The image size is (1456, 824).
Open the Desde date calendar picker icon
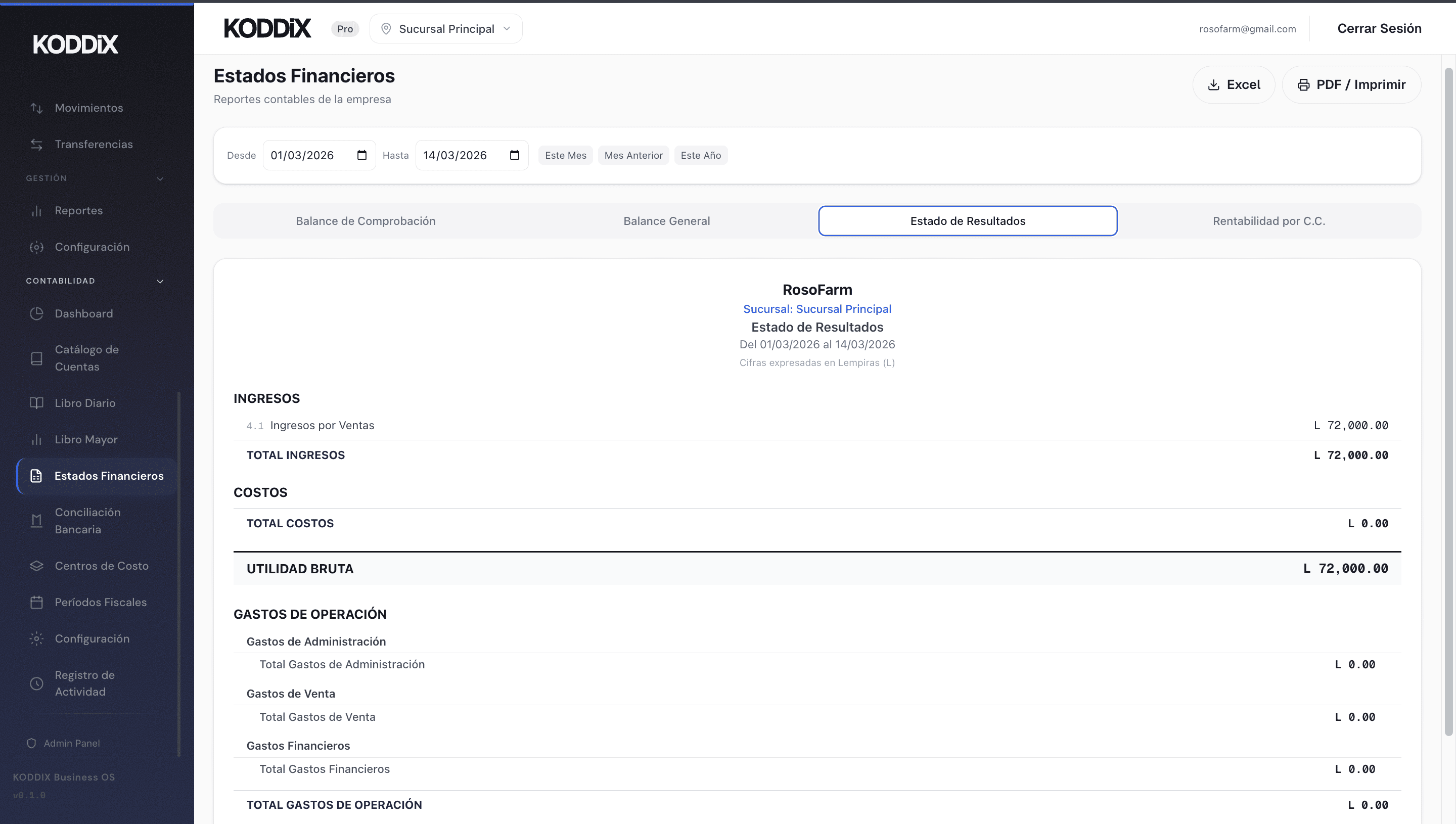coord(362,155)
